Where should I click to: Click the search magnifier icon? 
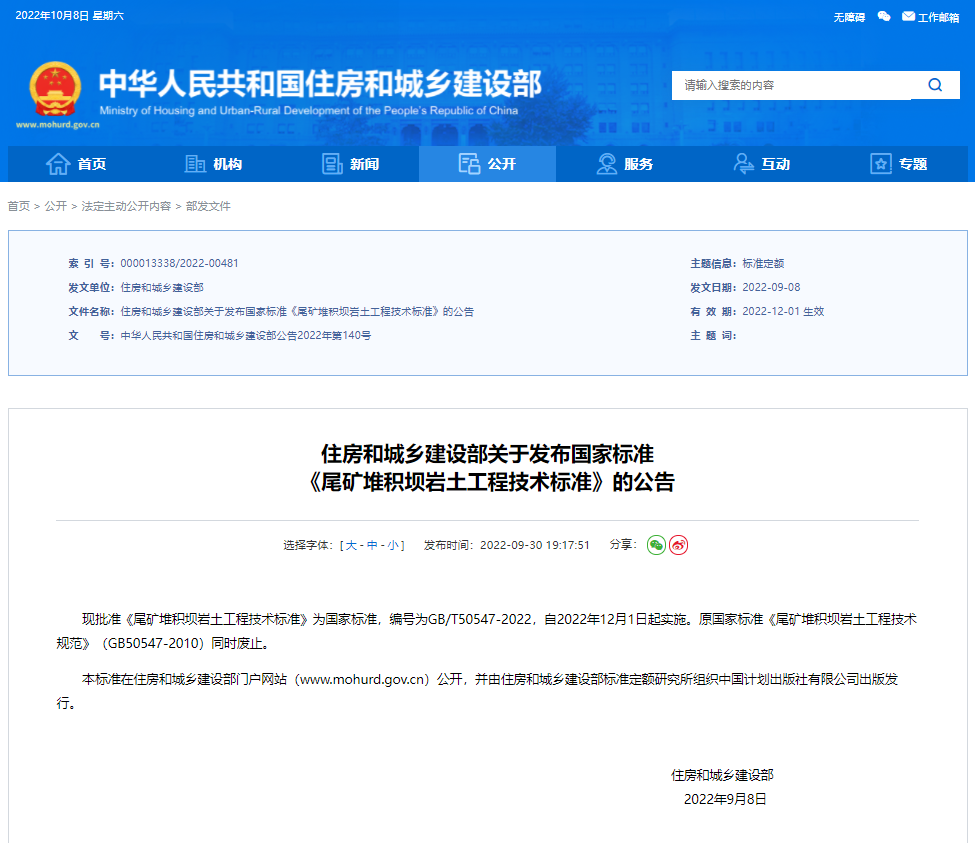point(935,85)
